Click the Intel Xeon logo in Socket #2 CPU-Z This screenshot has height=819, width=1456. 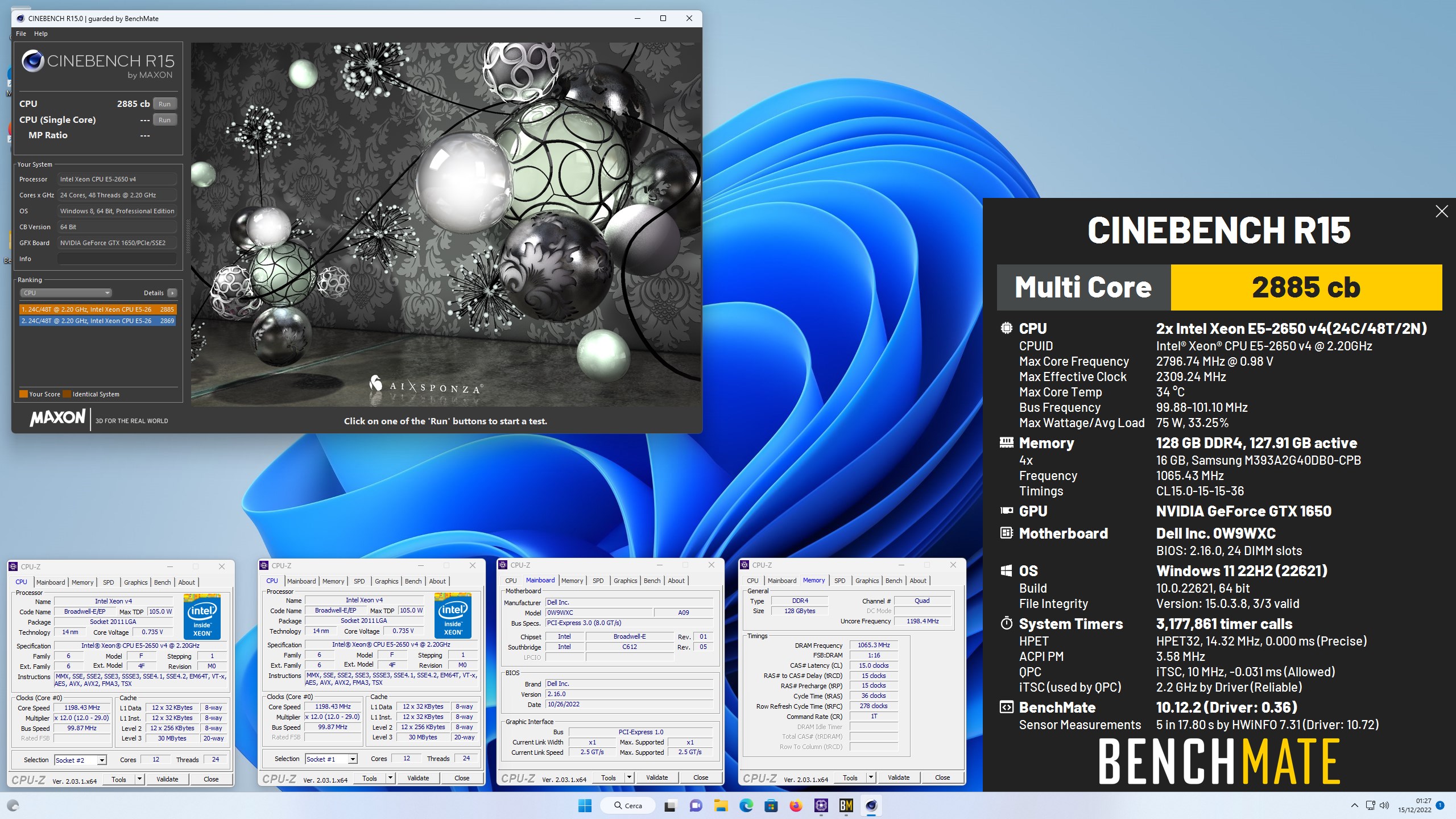tap(202, 617)
